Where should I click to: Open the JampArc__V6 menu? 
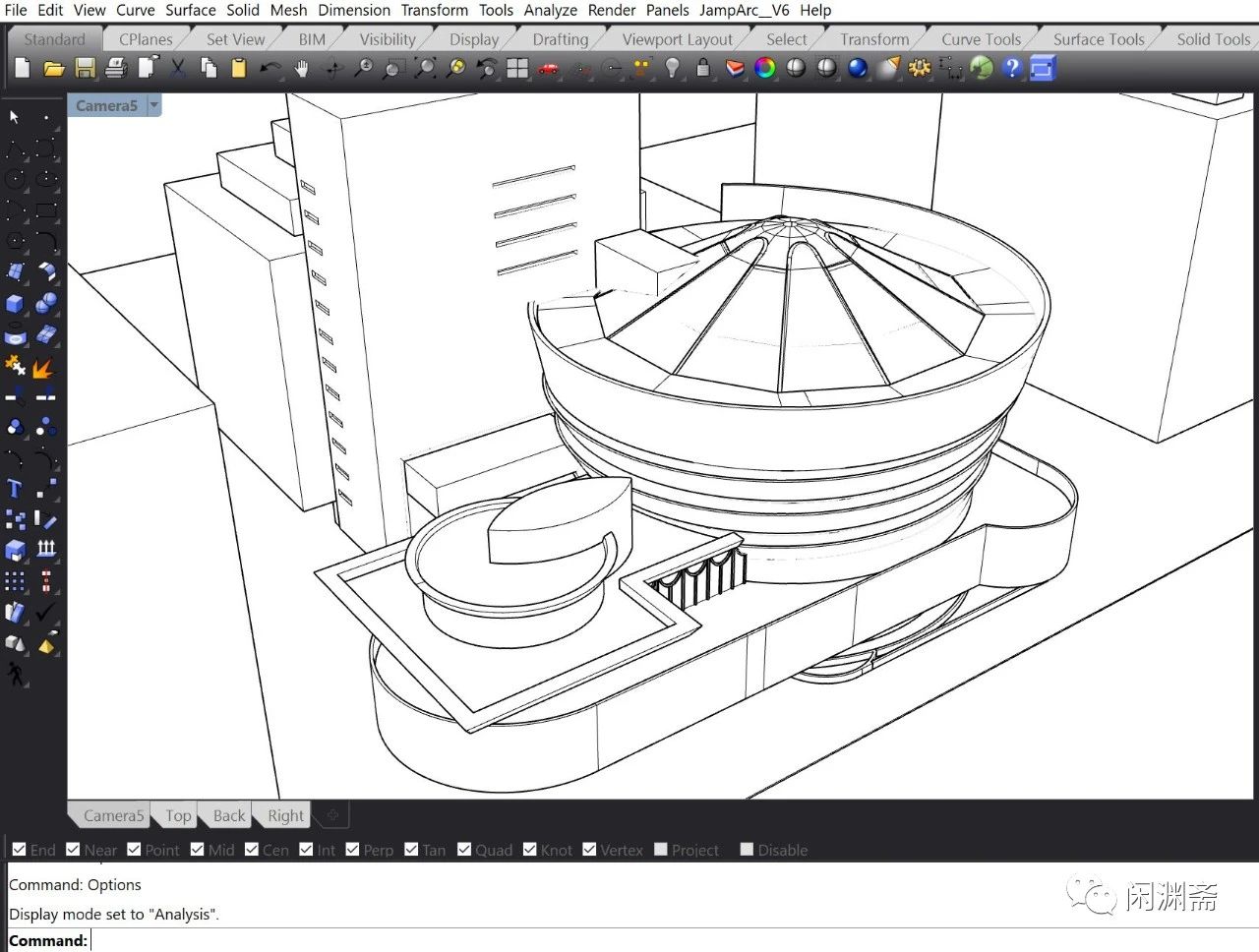[745, 10]
